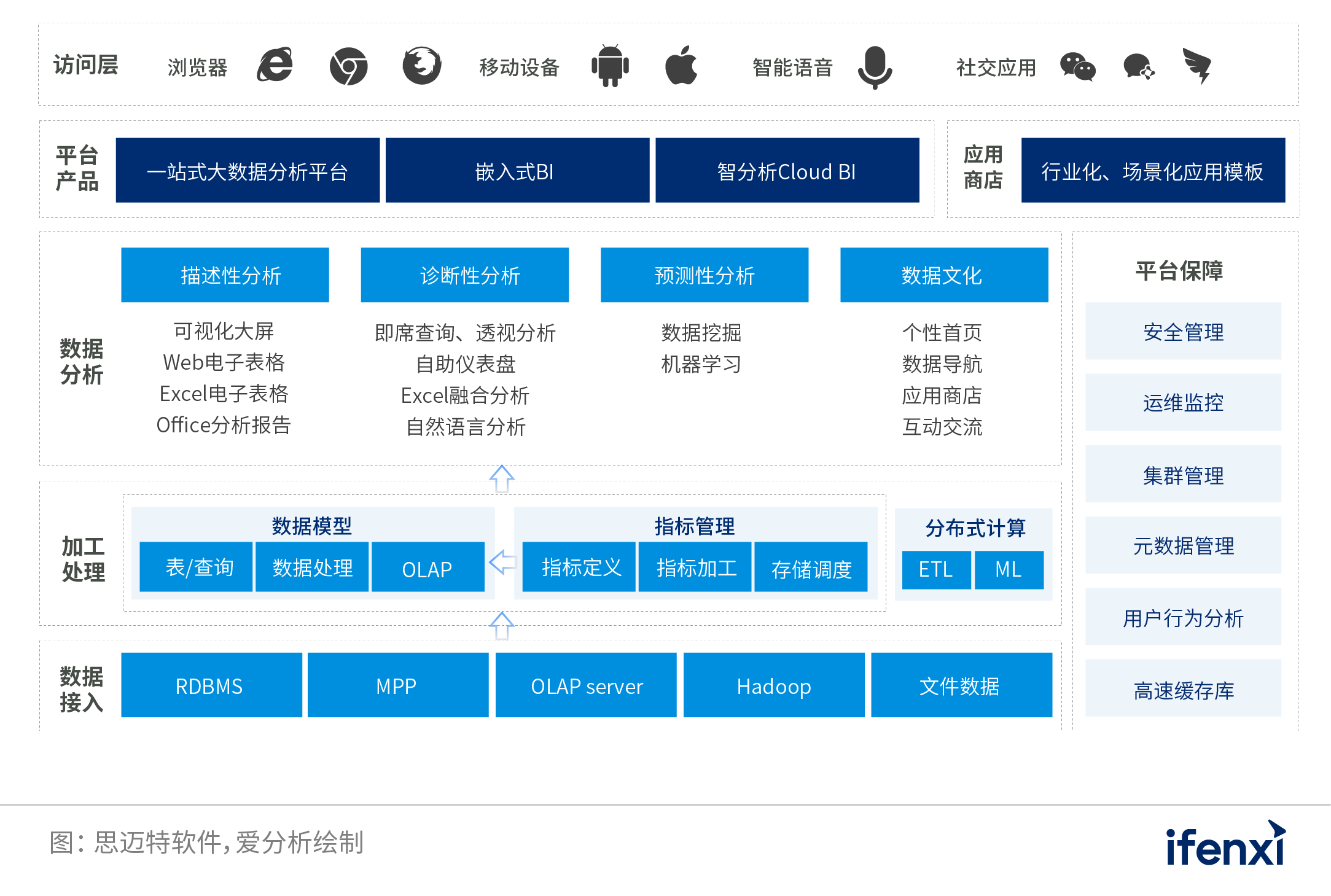The width and height of the screenshot is (1331, 896).
Task: Select 安全管理 under 平台保障
Action: 1182,331
